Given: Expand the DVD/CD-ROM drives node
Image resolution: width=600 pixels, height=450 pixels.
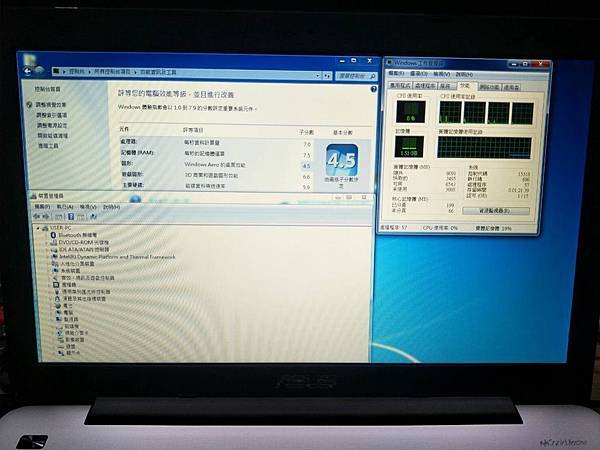Looking at the screenshot, I should [48, 242].
